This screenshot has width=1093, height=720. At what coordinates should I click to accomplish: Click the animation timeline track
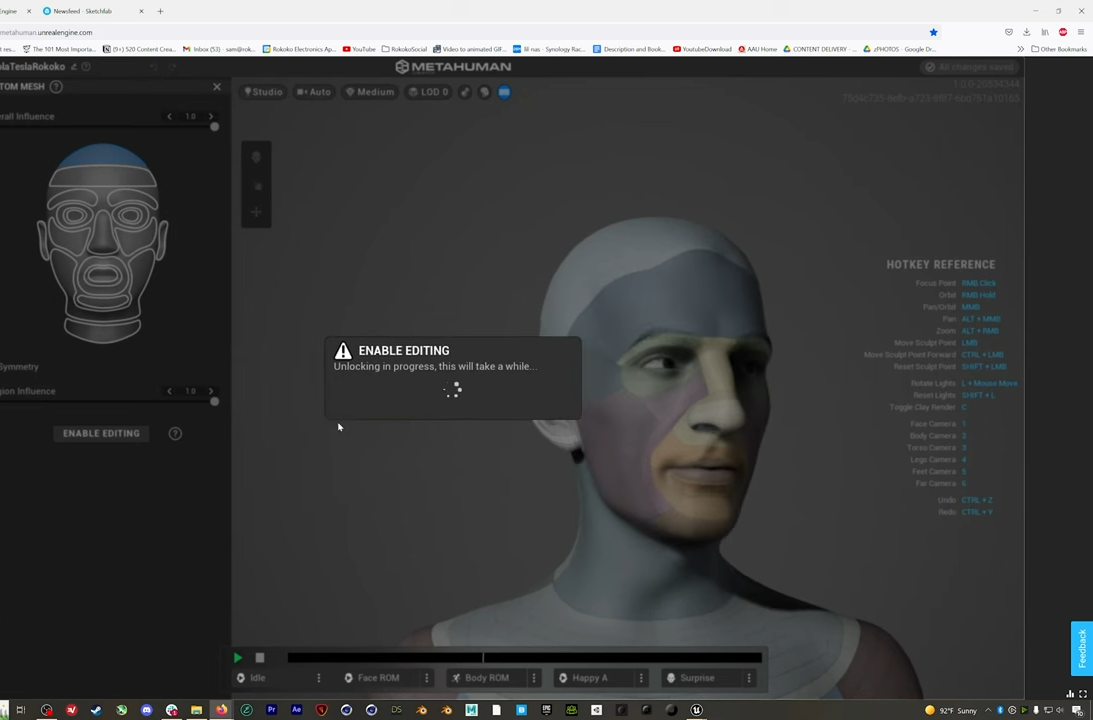pyautogui.click(x=524, y=657)
